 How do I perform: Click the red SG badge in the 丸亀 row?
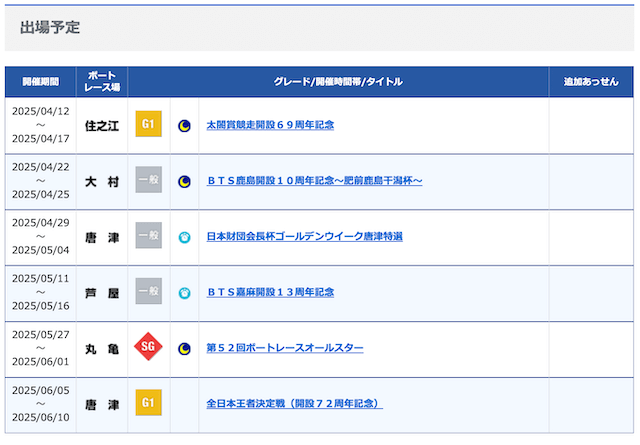(148, 347)
